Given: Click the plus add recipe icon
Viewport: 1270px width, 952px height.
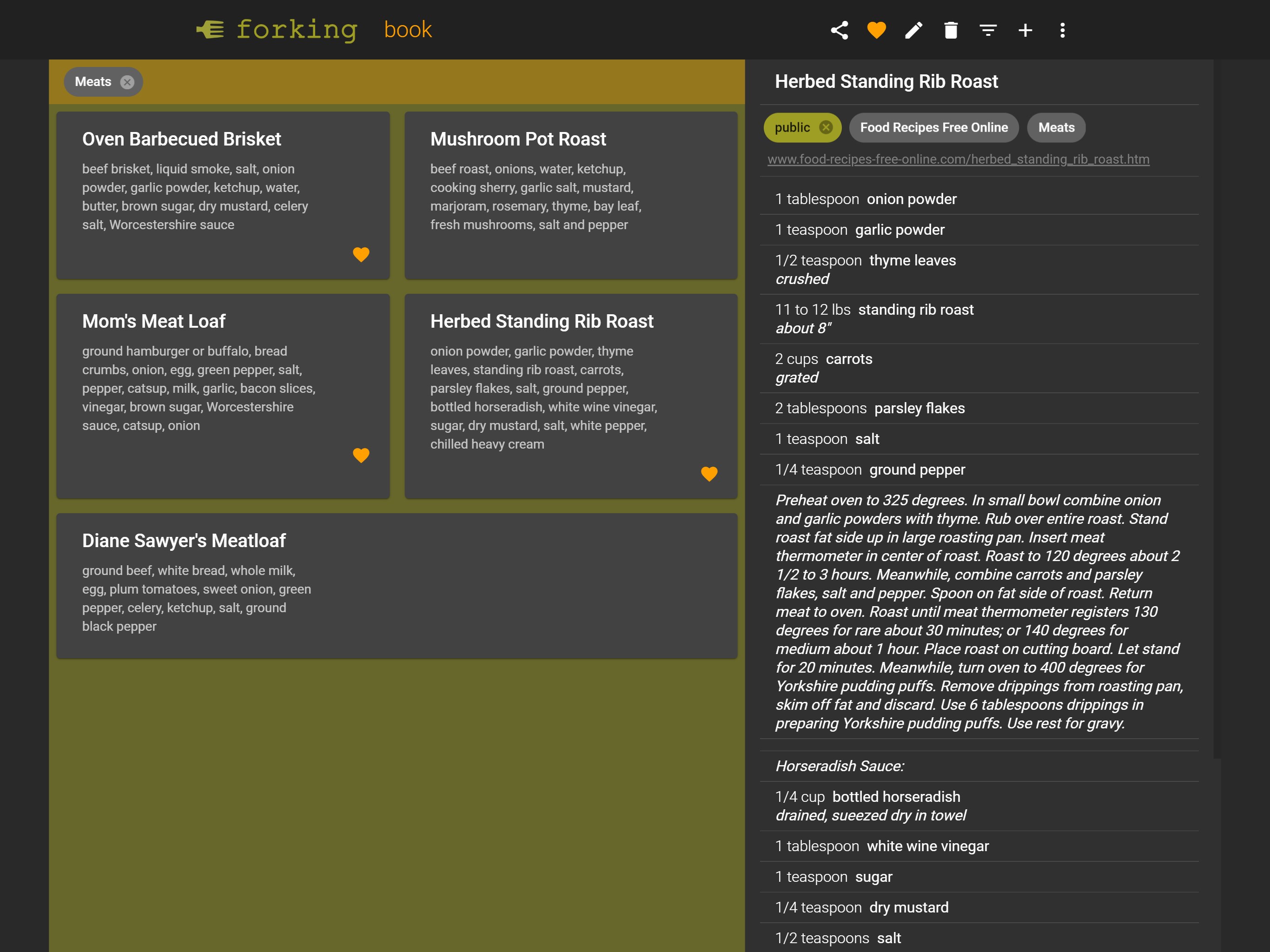Looking at the screenshot, I should 1025,30.
